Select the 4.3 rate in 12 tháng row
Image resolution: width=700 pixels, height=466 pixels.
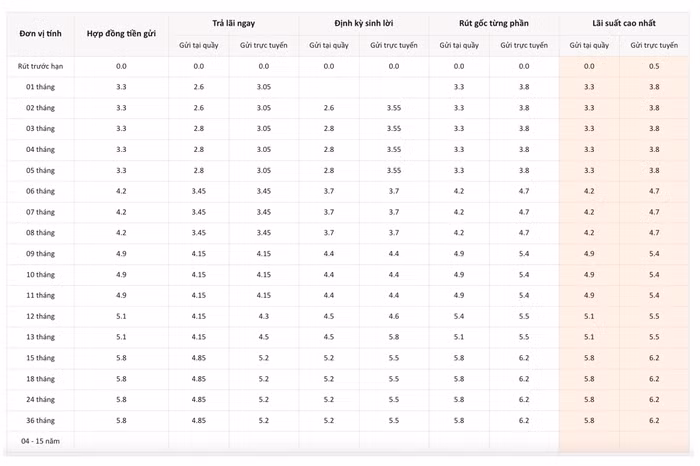[264, 316]
